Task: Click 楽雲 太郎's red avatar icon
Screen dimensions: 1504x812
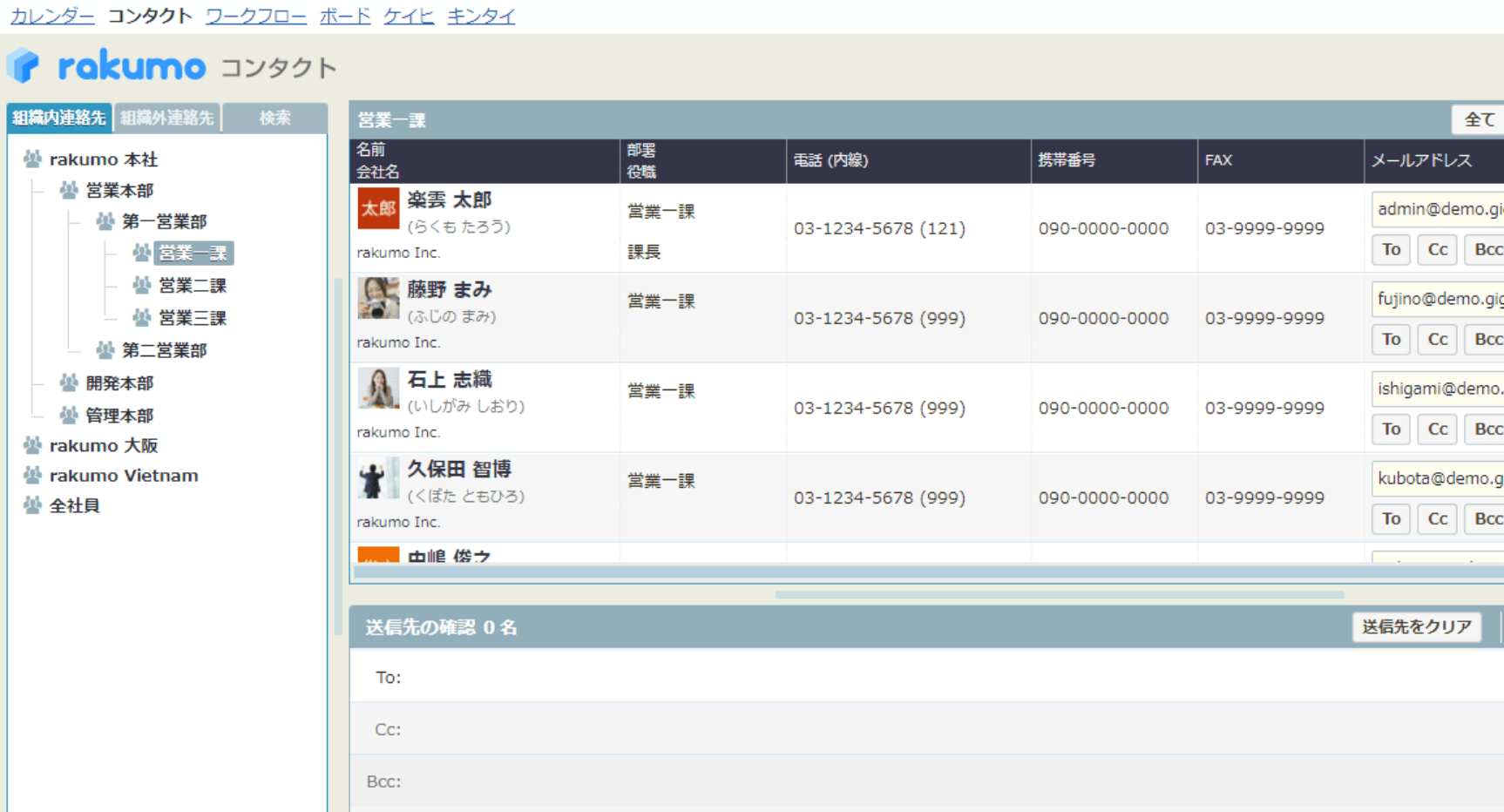Action: [378, 208]
